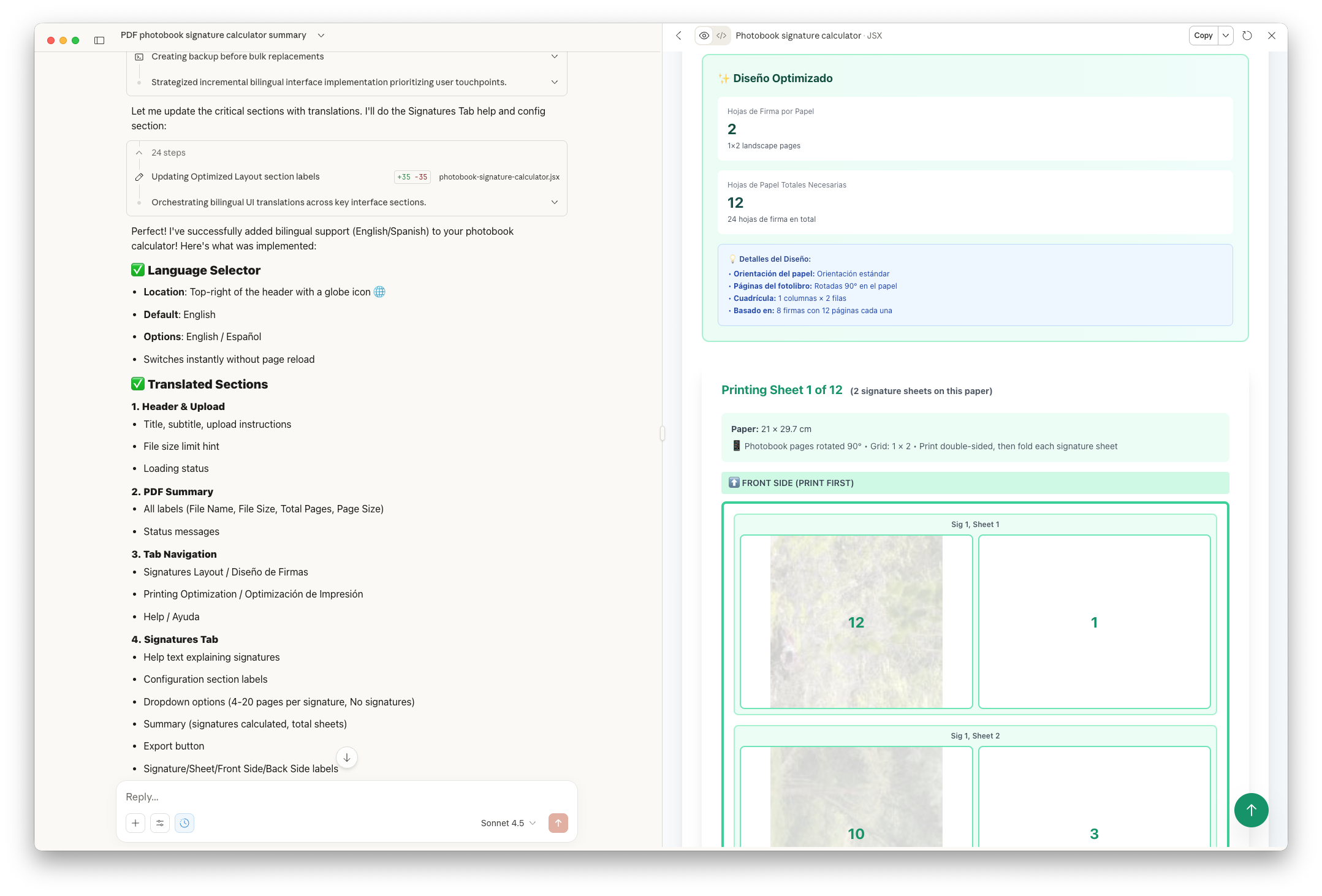The image size is (1322, 896).
Task: Open conversation title dropdown chevron
Action: point(321,36)
